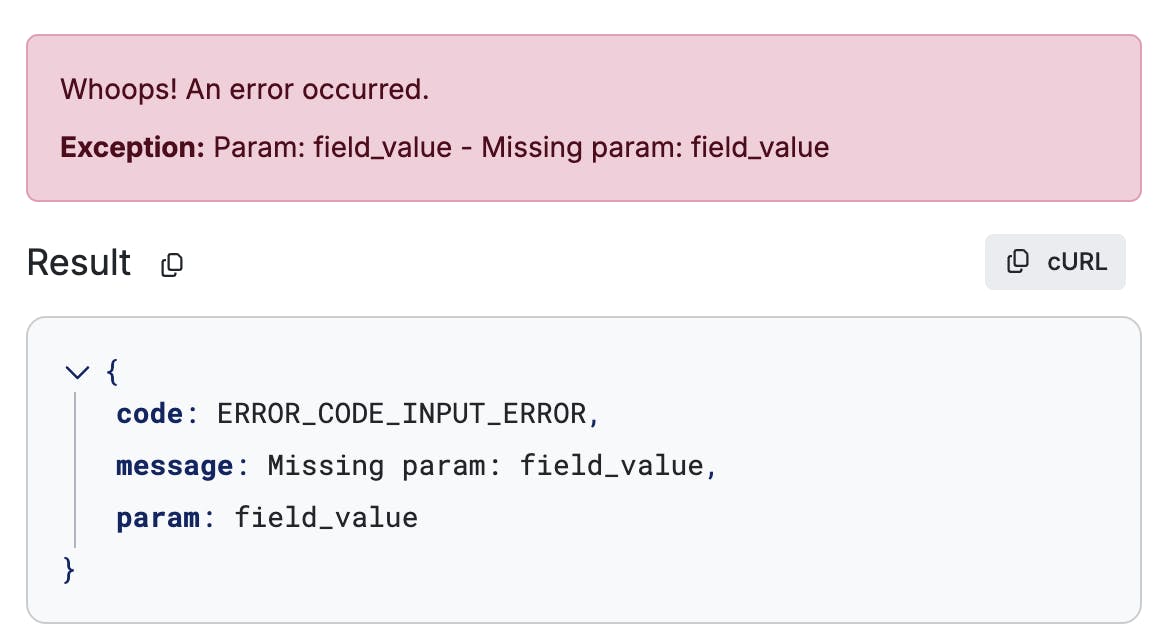Screen dimensions: 1166x638
Task: Select the "code" key in result
Action: [149, 414]
